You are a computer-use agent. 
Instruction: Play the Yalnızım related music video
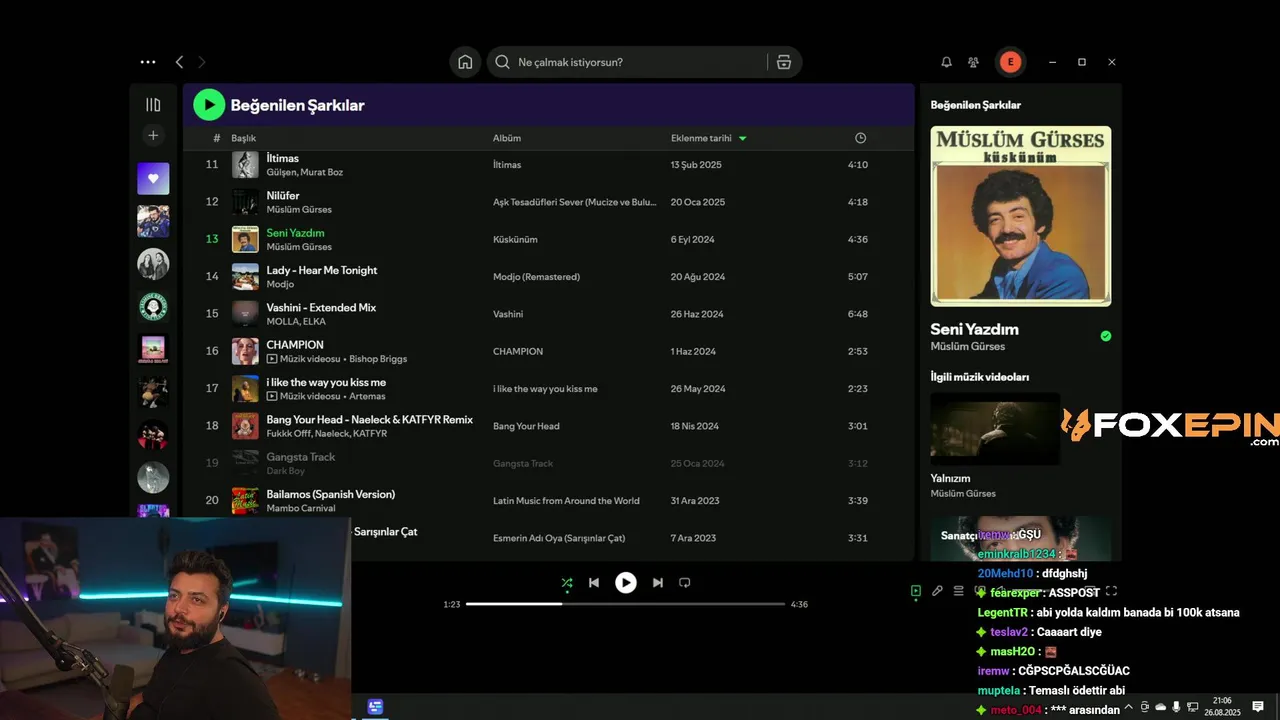tap(995, 428)
